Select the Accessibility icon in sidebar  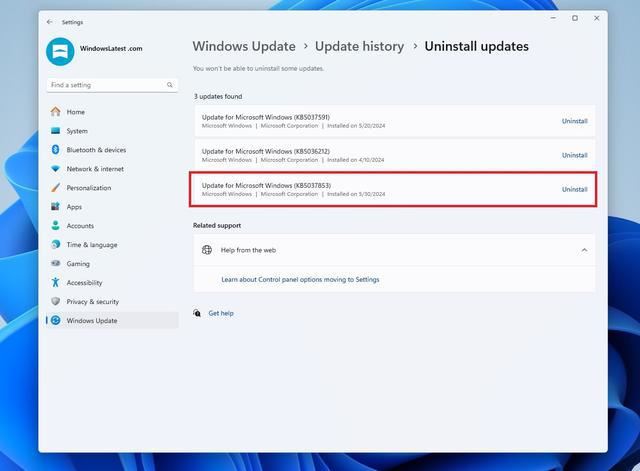click(56, 283)
